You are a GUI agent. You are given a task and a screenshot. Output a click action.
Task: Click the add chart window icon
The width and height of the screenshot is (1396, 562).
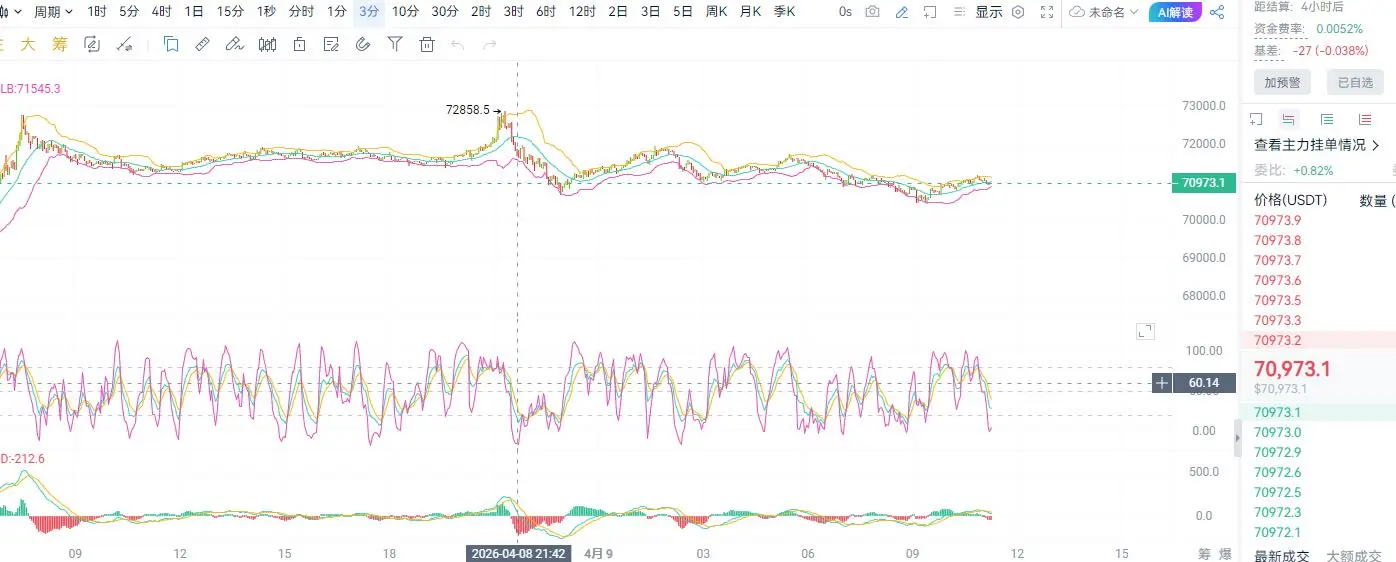pos(930,12)
